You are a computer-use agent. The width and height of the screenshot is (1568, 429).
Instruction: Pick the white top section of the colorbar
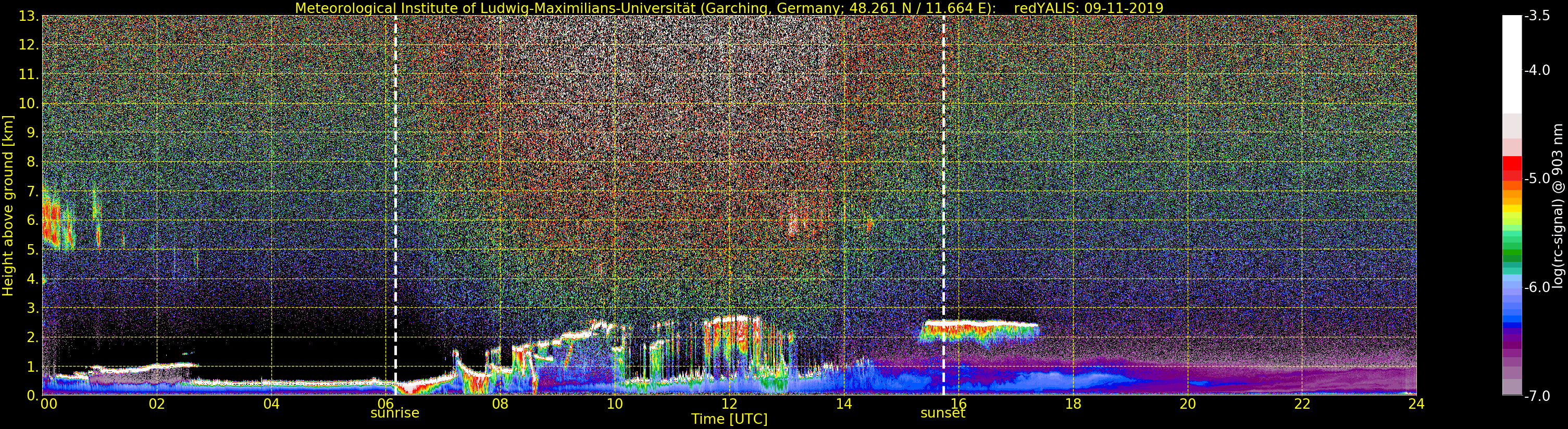(x=1511, y=65)
